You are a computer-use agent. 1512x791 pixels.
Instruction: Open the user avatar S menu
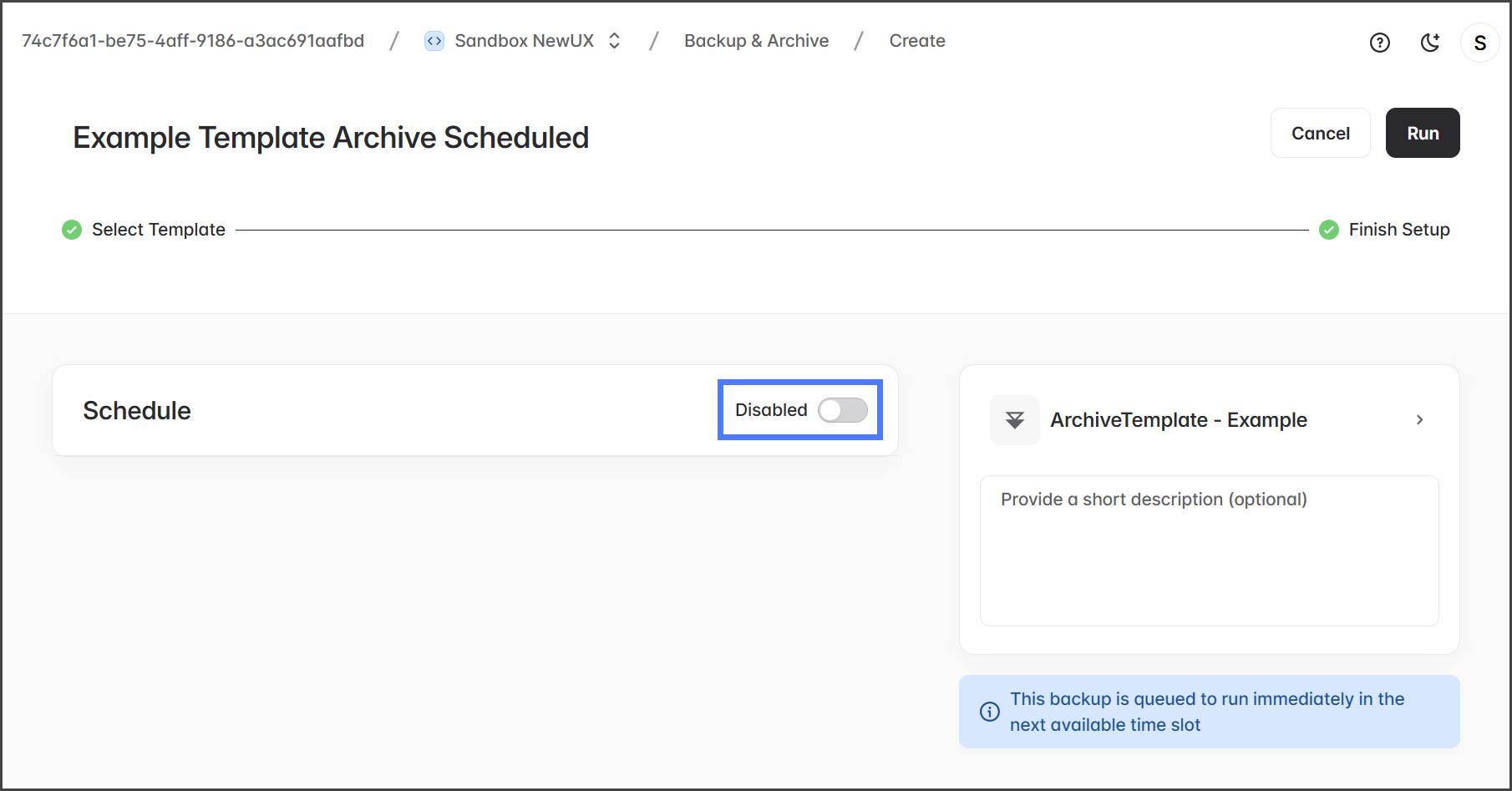(1479, 43)
